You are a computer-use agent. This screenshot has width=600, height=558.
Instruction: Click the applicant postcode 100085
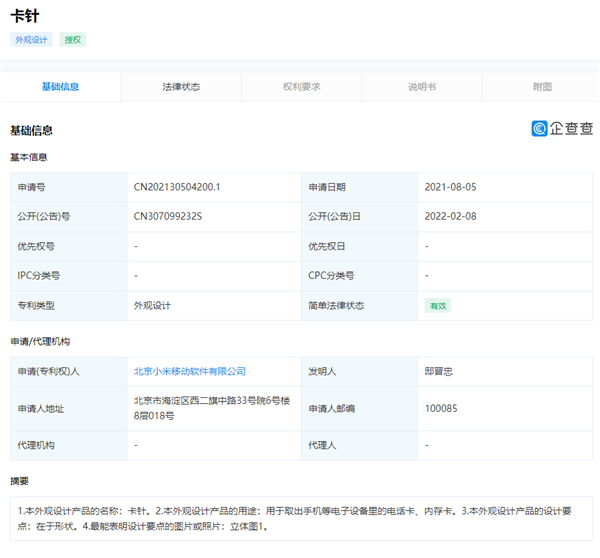point(441,408)
